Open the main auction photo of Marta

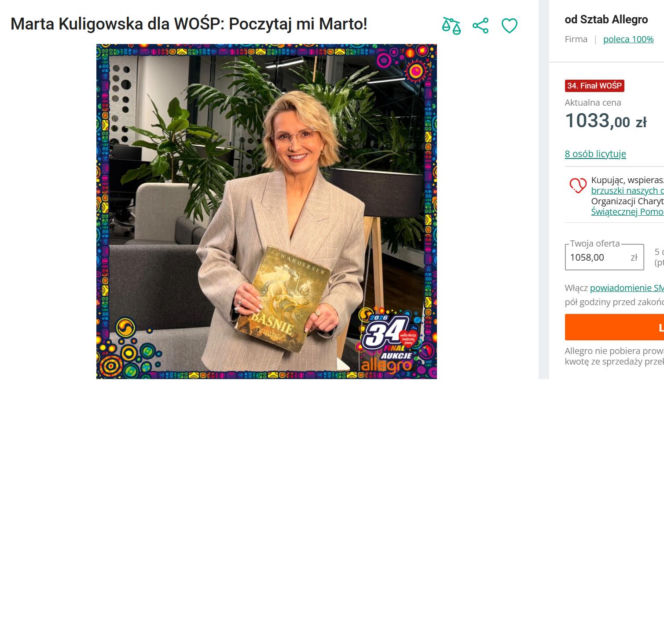[266, 211]
